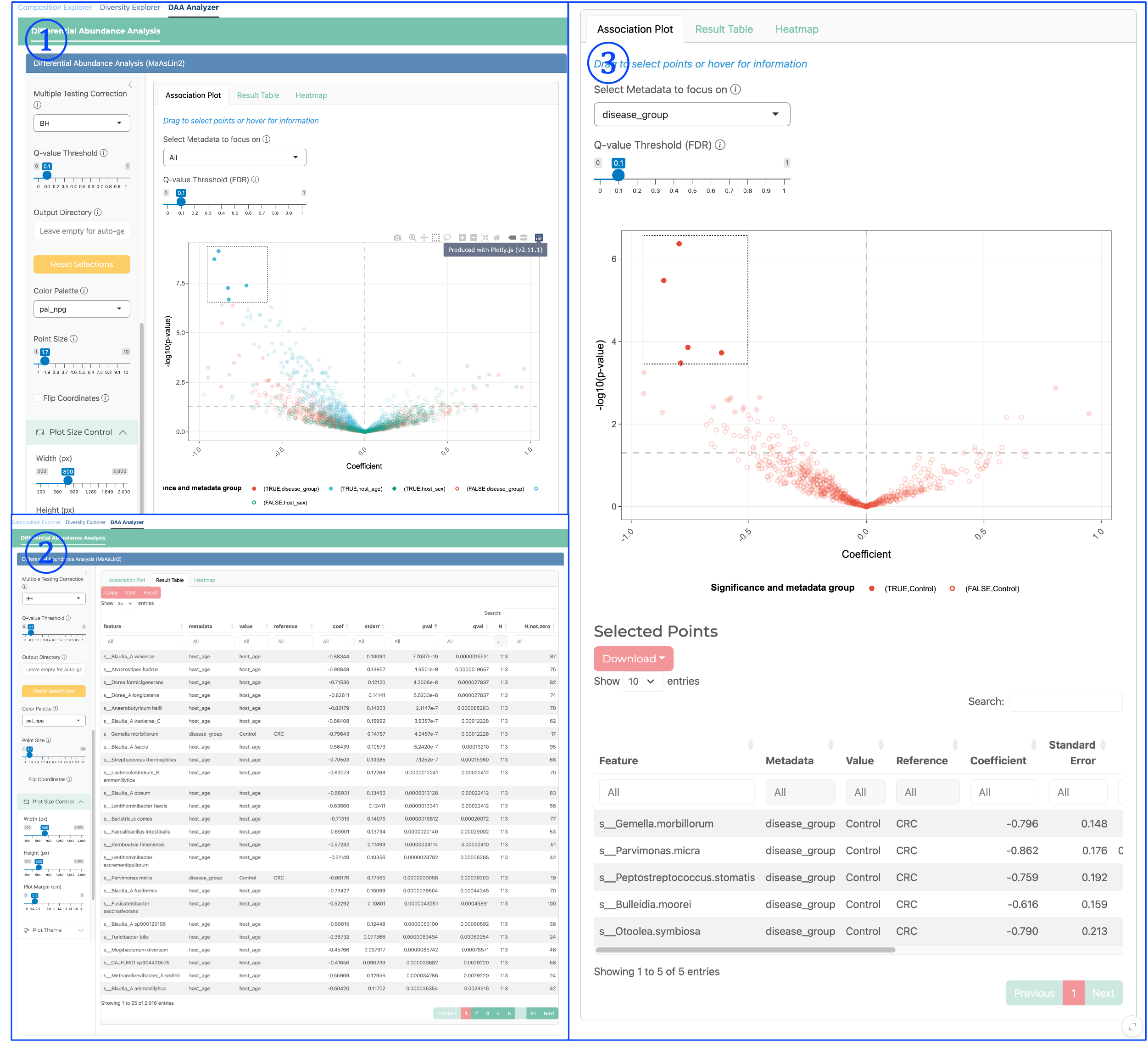The height and width of the screenshot is (1041, 1148).
Task: Open the Heatmap tab in panel 3
Action: pos(797,29)
